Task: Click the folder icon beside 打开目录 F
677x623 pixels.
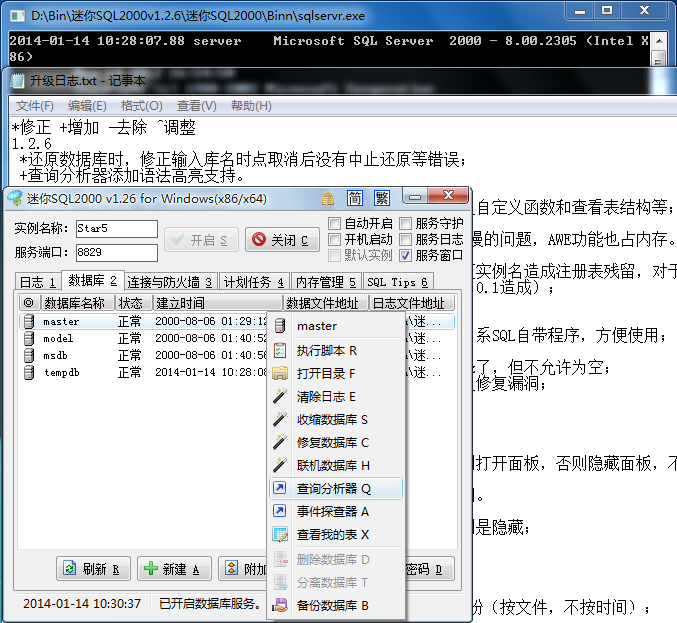Action: [x=280, y=373]
